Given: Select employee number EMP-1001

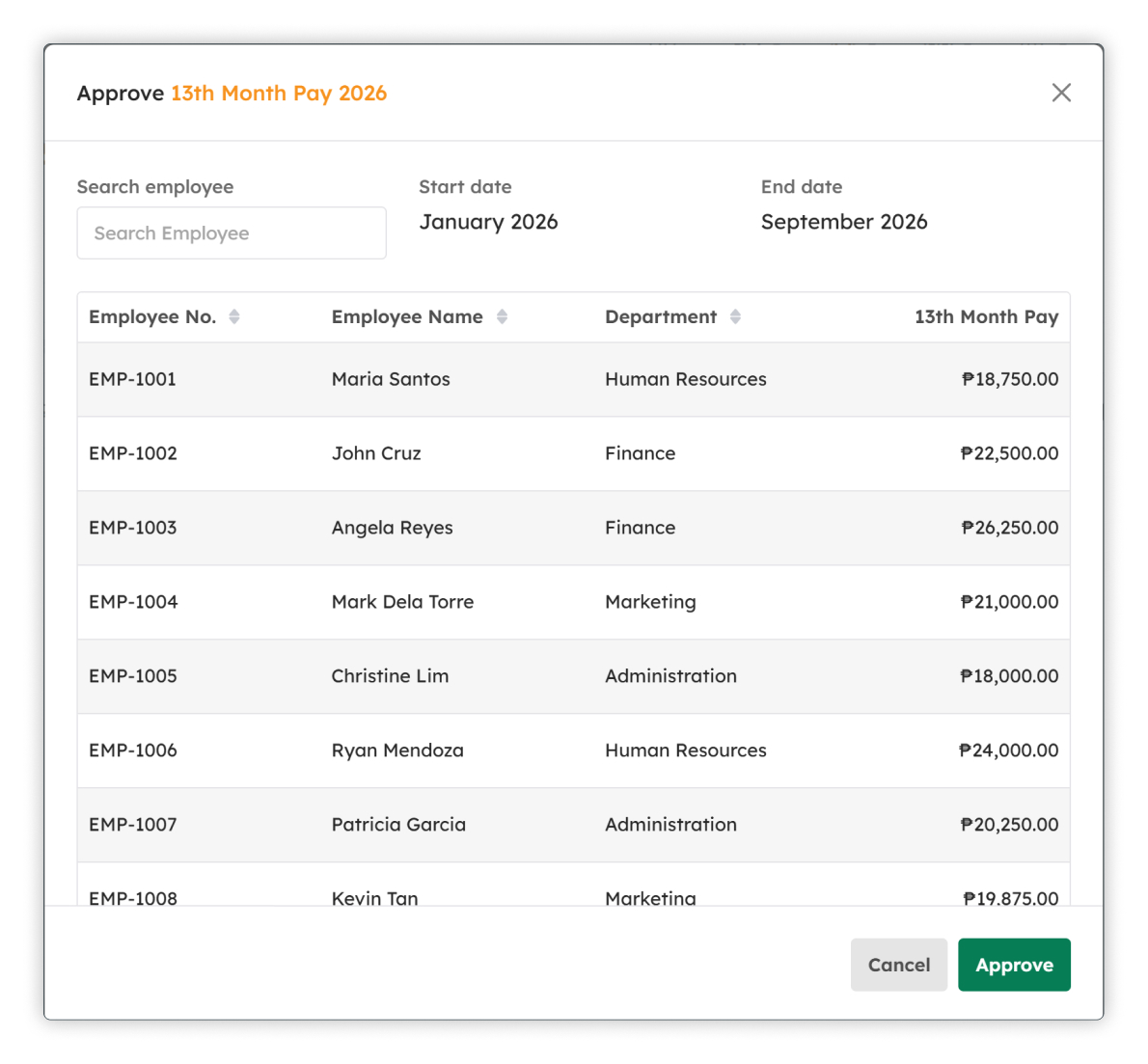Looking at the screenshot, I should pyautogui.click(x=132, y=379).
